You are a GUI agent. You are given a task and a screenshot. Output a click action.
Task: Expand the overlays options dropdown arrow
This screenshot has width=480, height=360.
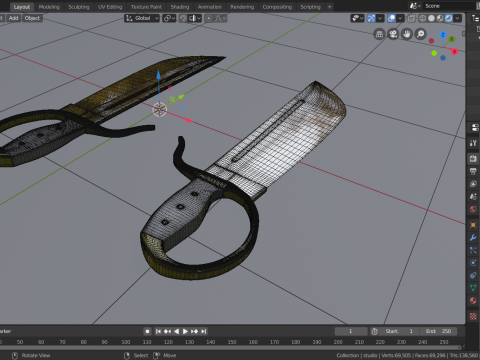click(x=400, y=18)
